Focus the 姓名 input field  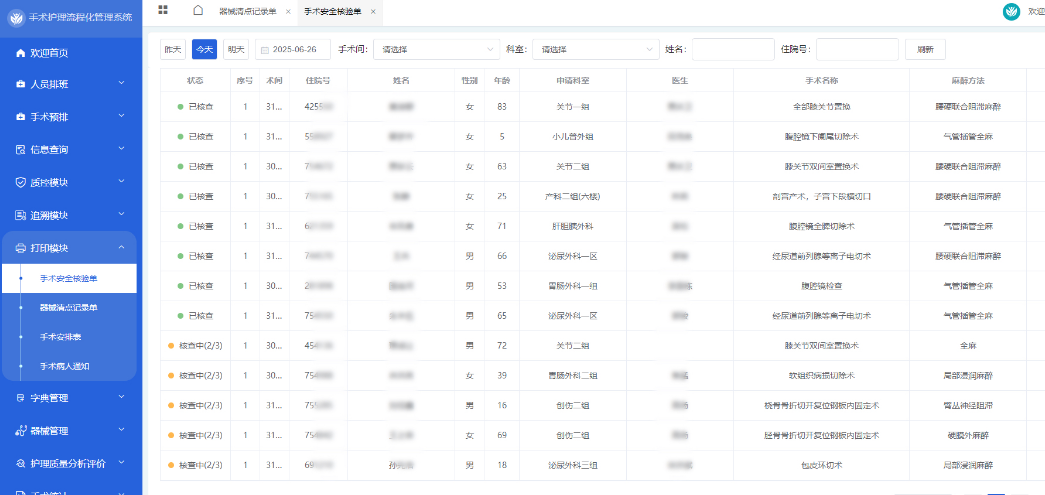(x=733, y=49)
